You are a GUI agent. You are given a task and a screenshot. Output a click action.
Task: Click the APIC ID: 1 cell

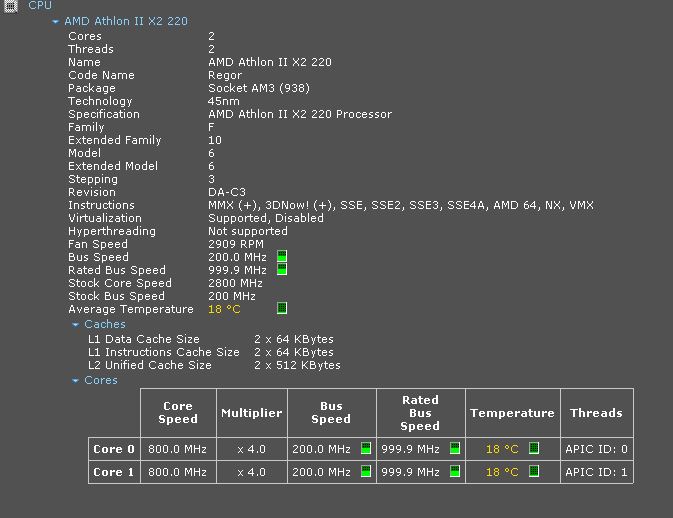coord(597,472)
